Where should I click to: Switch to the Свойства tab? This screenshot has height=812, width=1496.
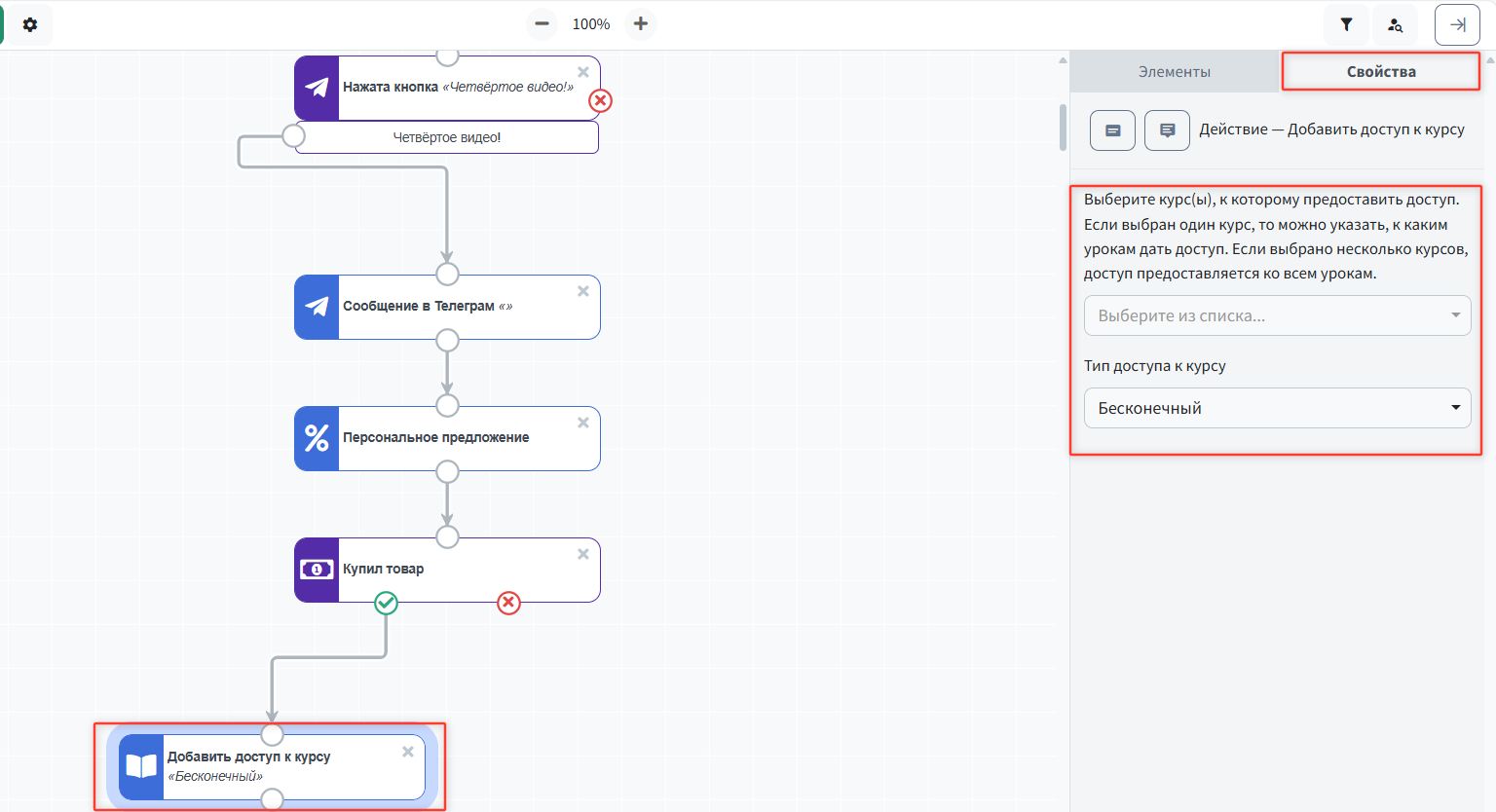(x=1380, y=72)
